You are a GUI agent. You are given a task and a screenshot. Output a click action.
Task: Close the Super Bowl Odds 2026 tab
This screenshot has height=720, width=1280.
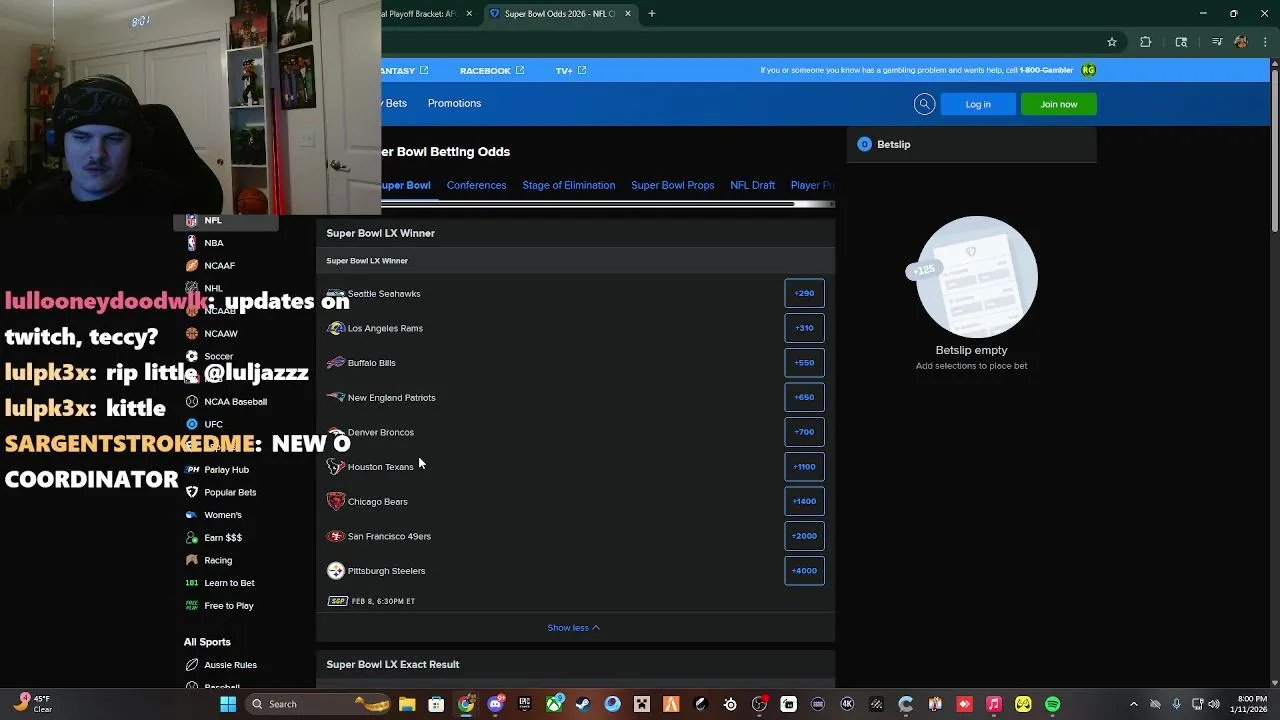tap(628, 14)
